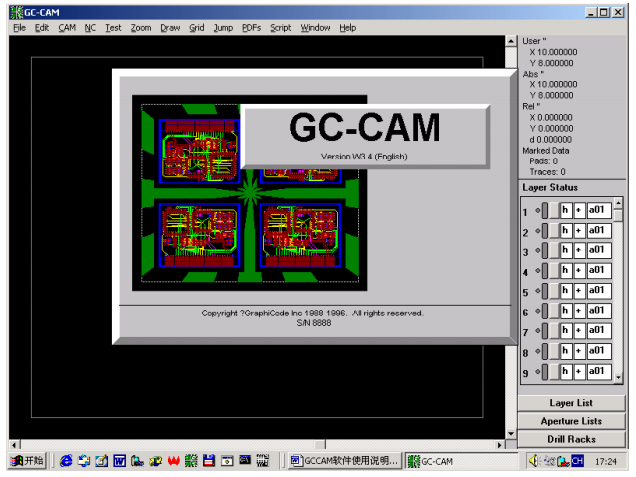Toggle the h status for layer 3
The image size is (636, 477).
pyautogui.click(x=565, y=250)
